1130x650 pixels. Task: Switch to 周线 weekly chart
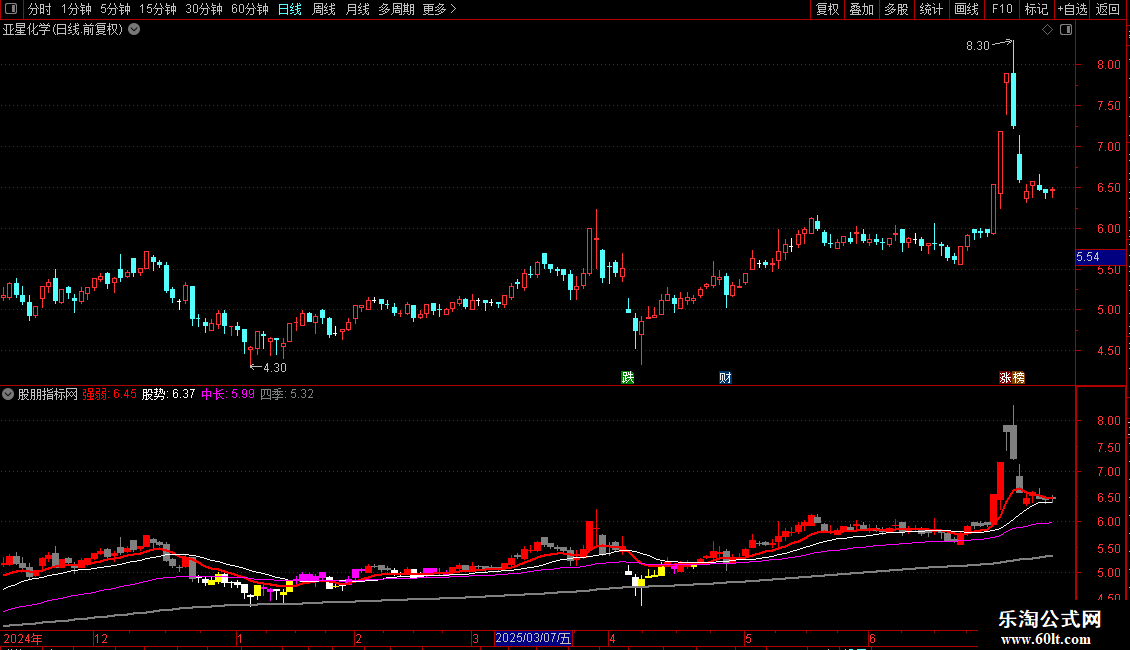click(x=324, y=9)
